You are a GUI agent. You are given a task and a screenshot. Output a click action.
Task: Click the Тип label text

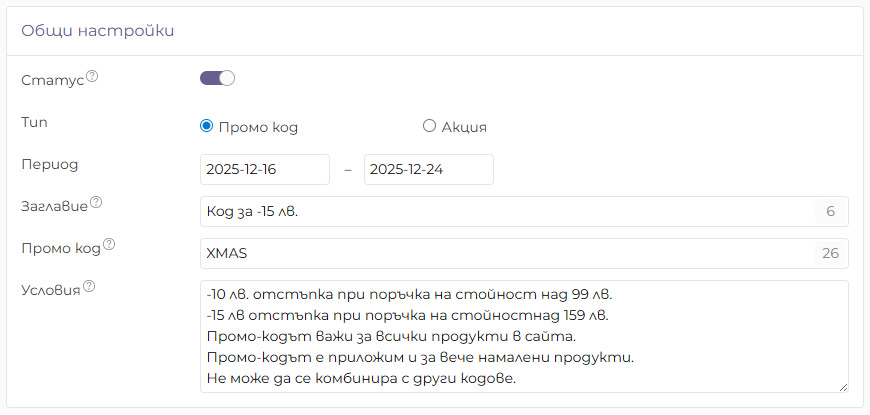[34, 121]
